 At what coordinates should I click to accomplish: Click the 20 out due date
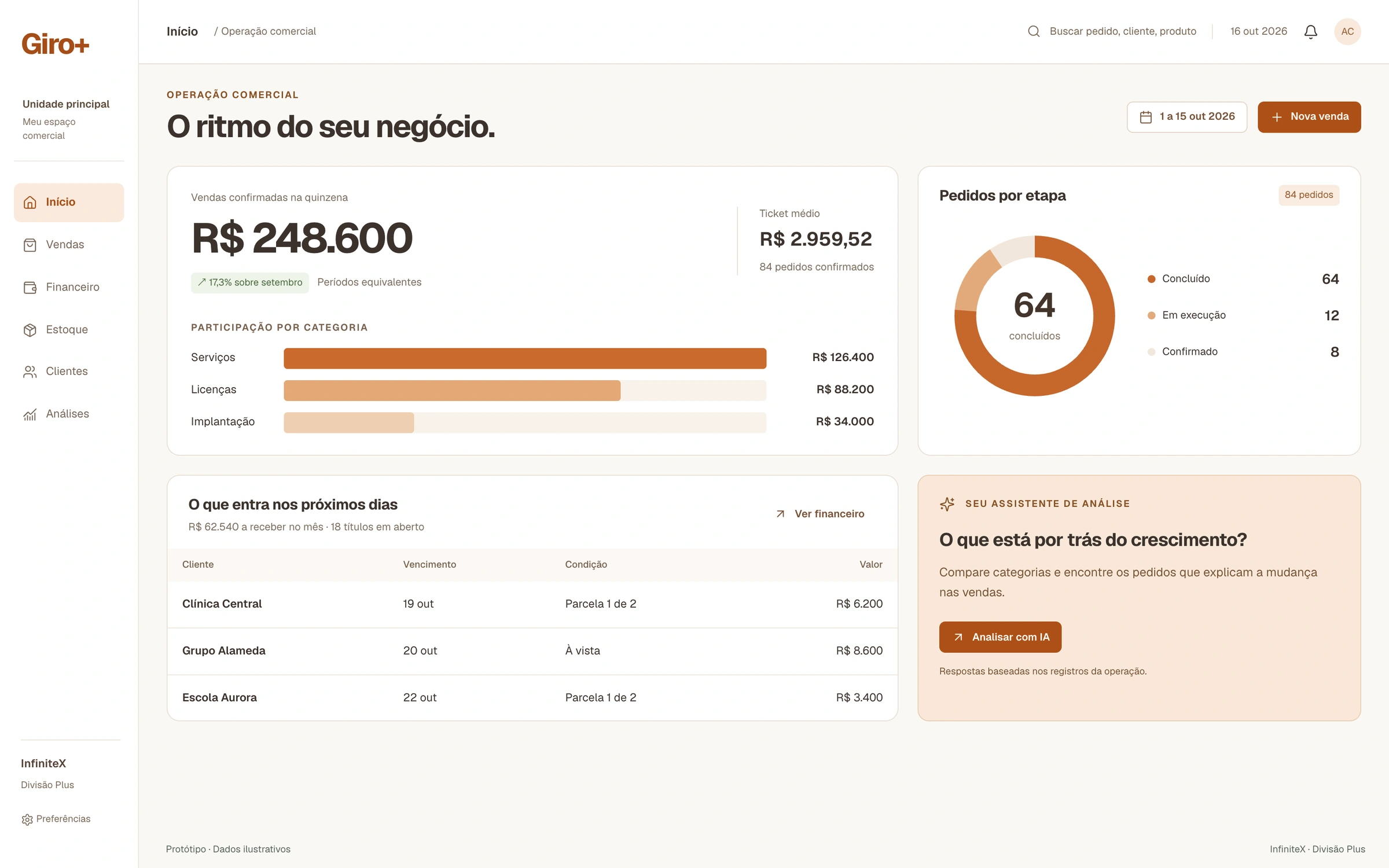click(420, 651)
